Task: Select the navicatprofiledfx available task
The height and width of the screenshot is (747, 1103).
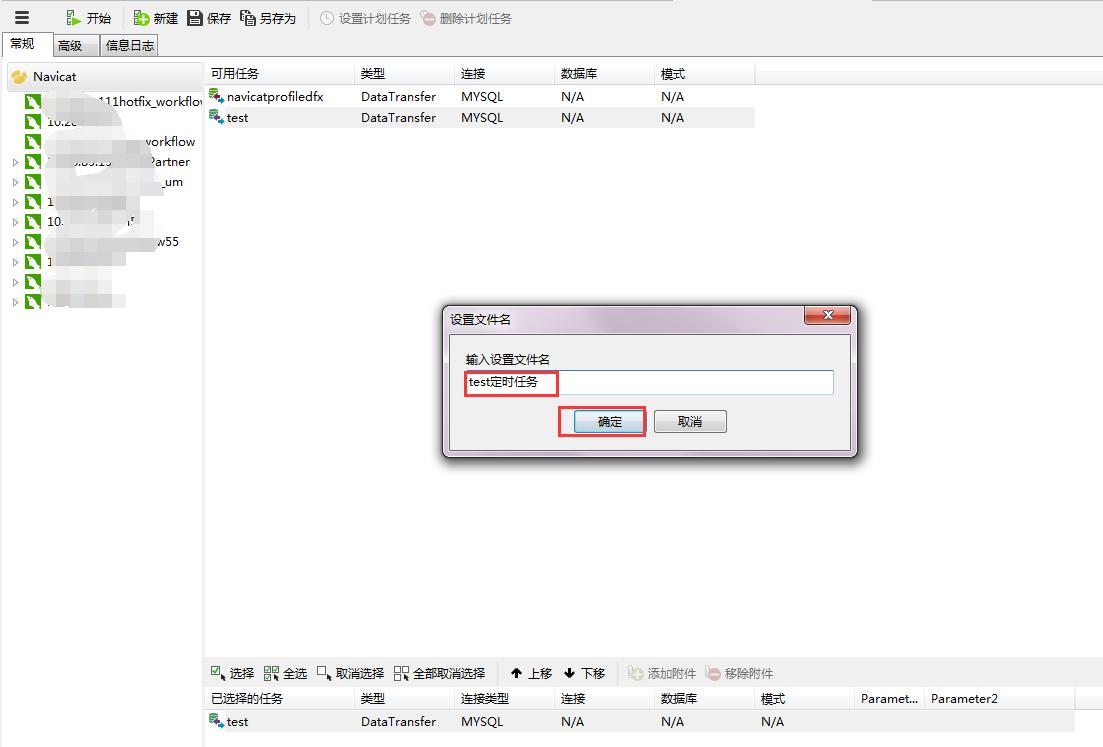Action: [275, 96]
